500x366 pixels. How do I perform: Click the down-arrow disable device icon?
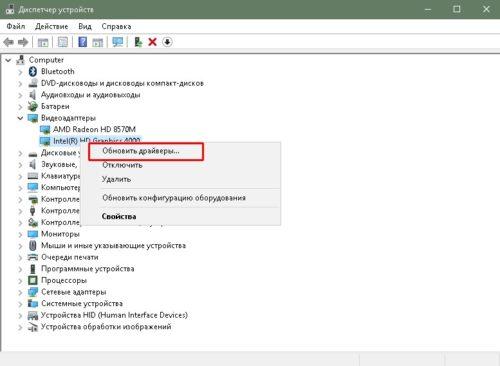167,42
